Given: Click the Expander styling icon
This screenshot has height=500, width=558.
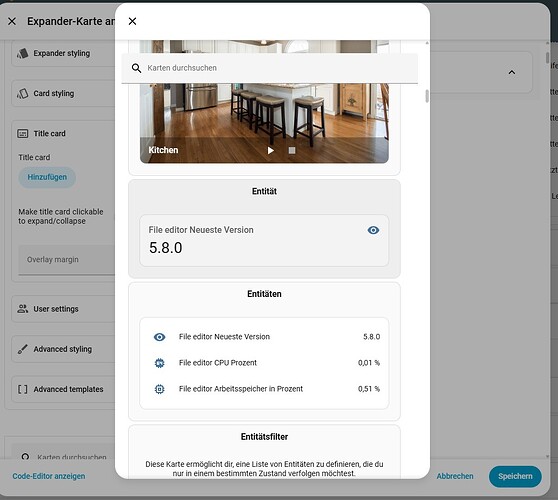Looking at the screenshot, I should 22,53.
